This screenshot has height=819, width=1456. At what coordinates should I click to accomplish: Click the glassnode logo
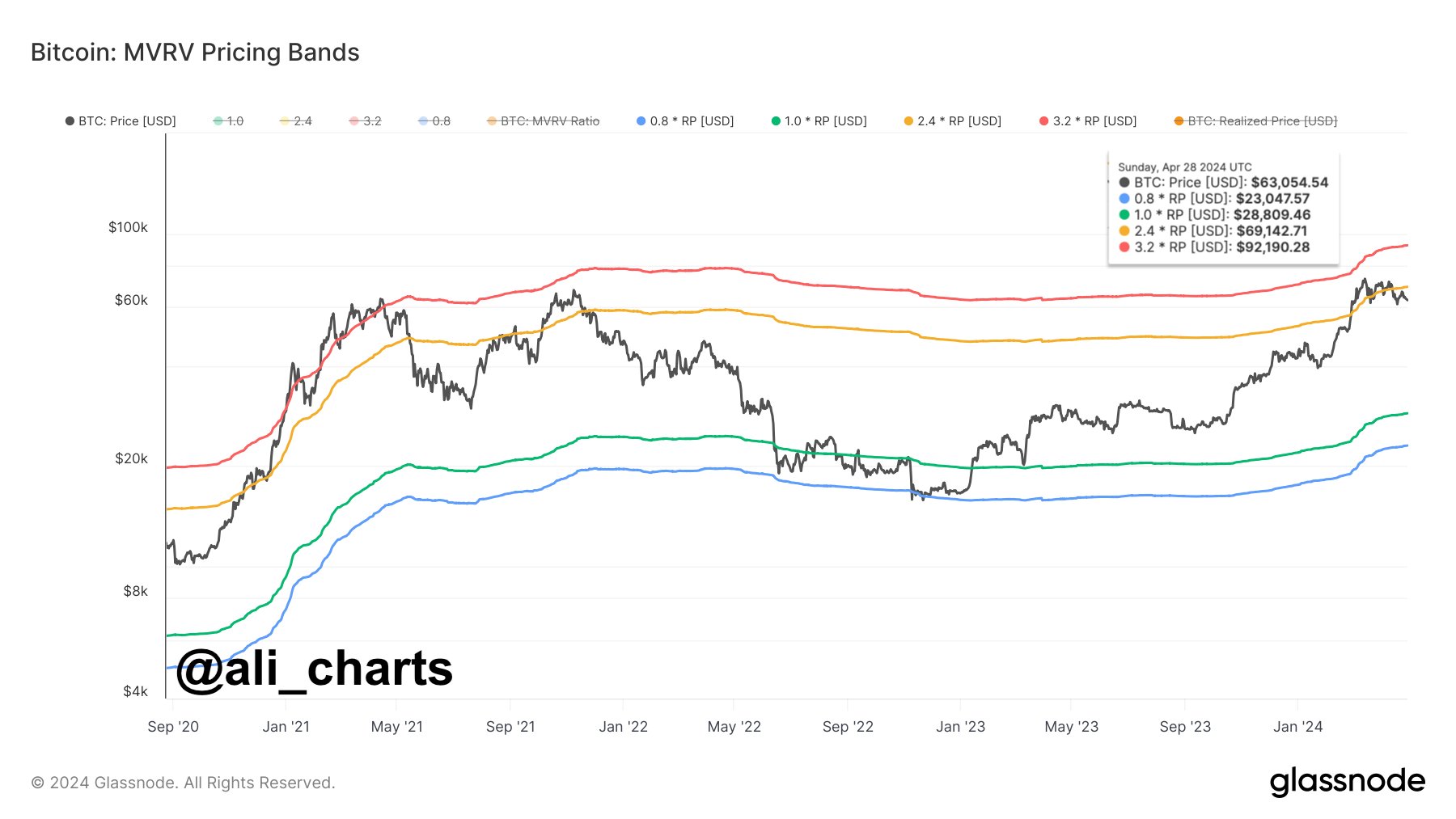[1348, 782]
